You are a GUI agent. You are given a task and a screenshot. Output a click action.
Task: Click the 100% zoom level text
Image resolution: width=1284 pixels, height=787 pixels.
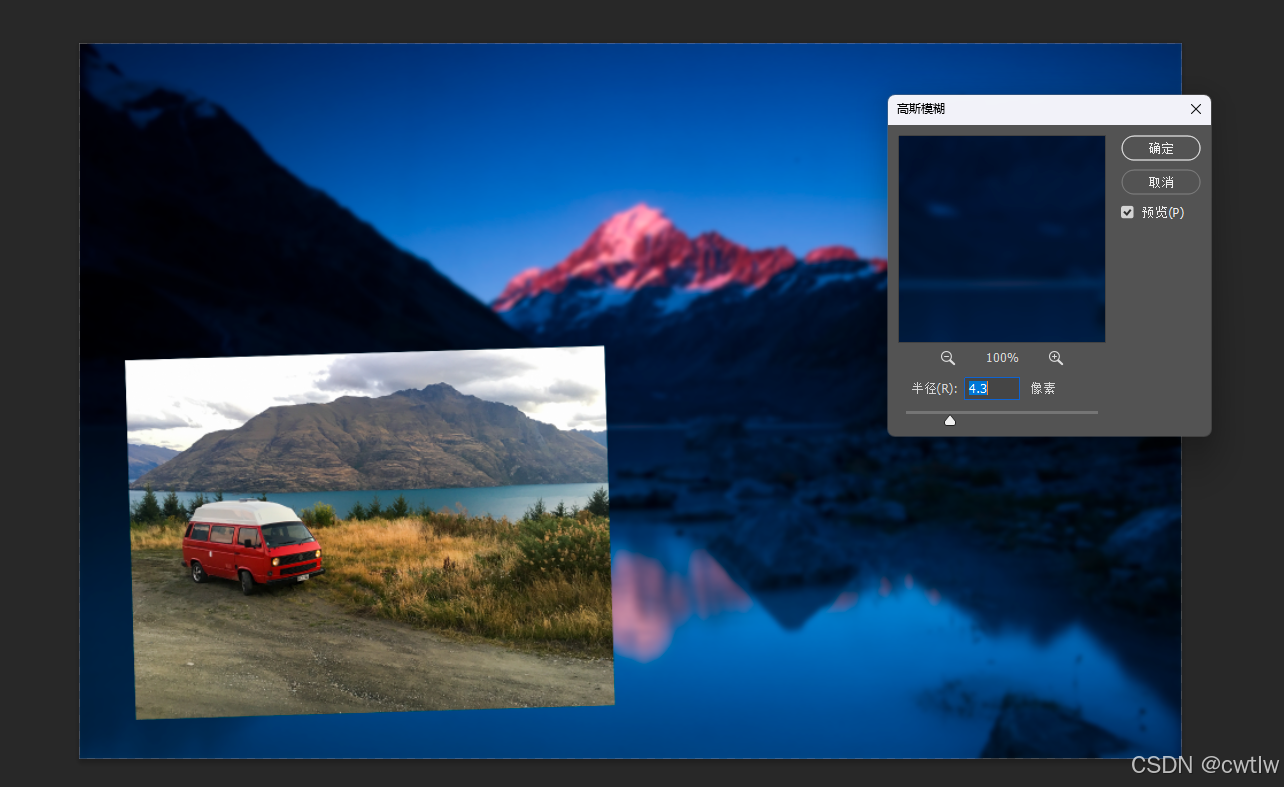[1002, 358]
